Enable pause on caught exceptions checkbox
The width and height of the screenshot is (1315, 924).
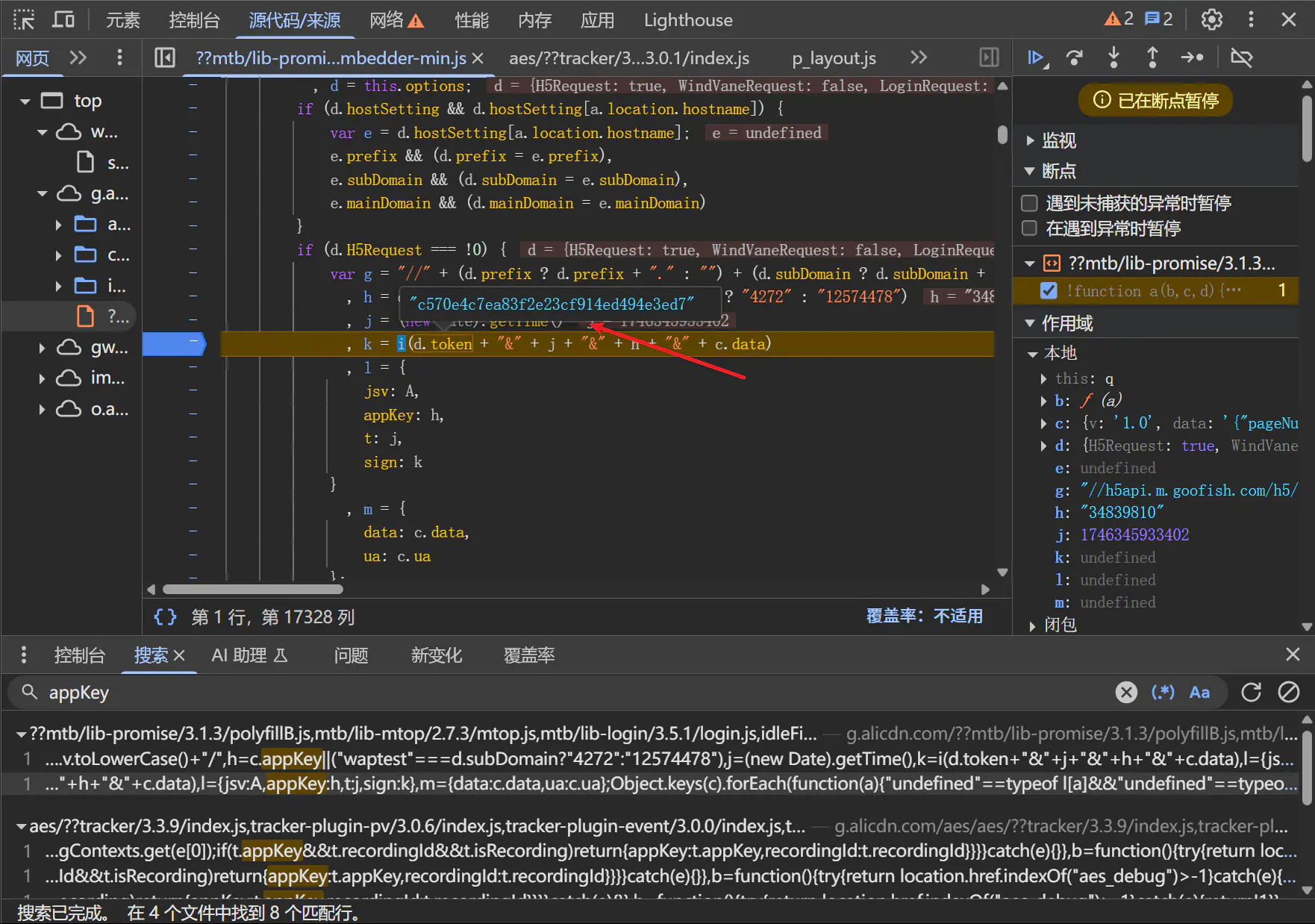pos(1029,228)
